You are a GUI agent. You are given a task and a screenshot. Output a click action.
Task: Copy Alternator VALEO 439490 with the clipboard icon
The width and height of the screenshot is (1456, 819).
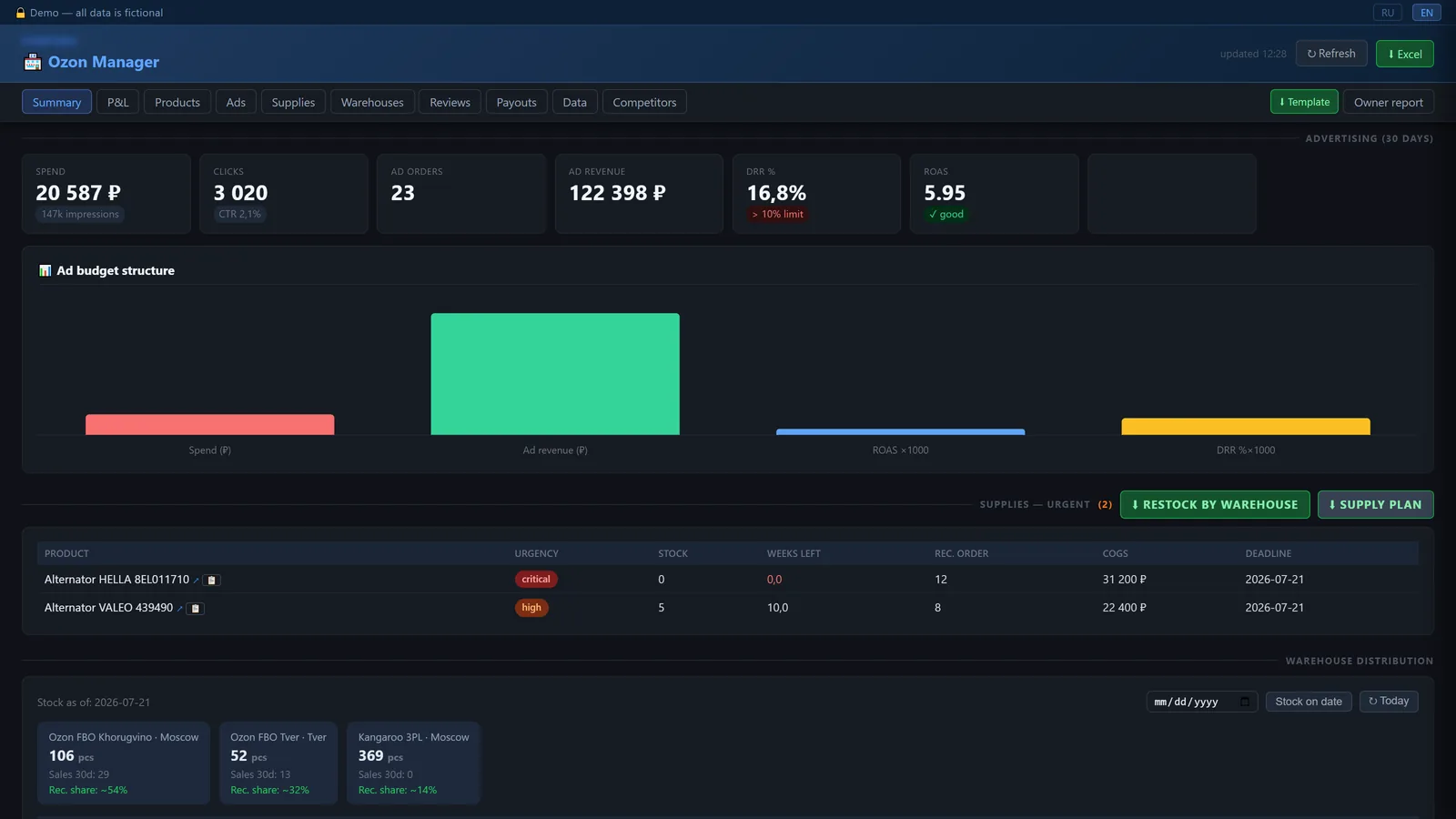point(196,608)
